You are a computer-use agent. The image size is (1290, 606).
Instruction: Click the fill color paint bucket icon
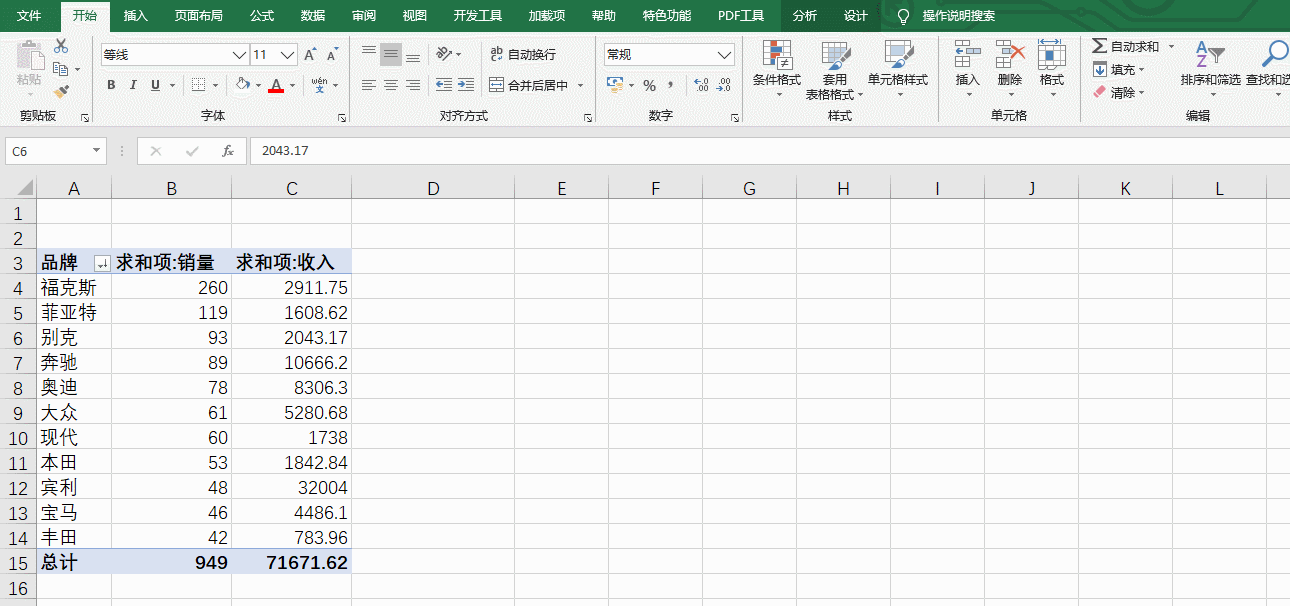point(242,85)
